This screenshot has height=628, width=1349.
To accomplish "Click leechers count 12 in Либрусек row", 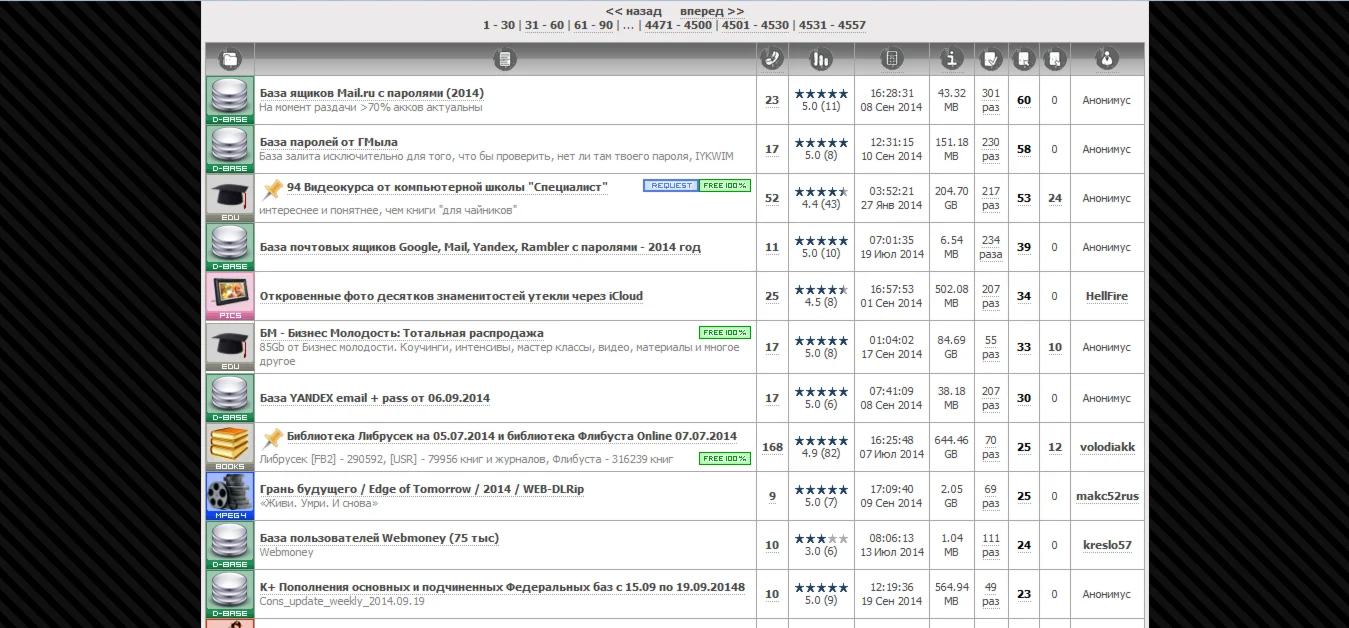I will point(1055,447).
